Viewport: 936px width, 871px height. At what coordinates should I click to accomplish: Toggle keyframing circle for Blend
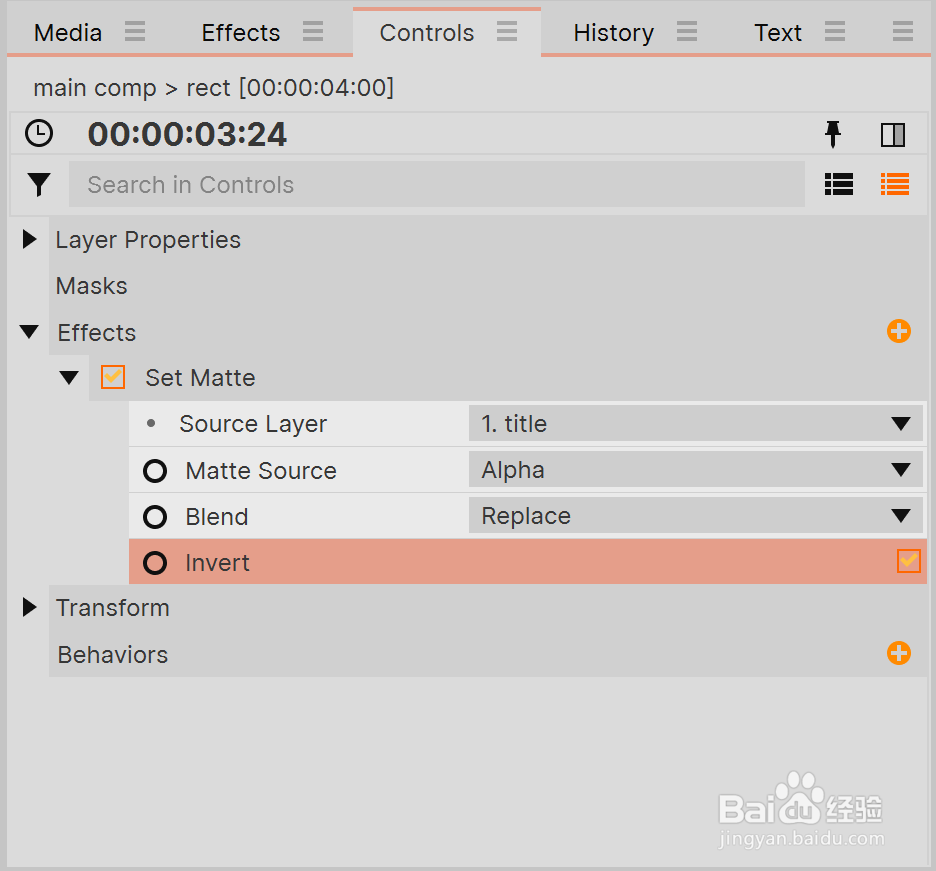(155, 517)
